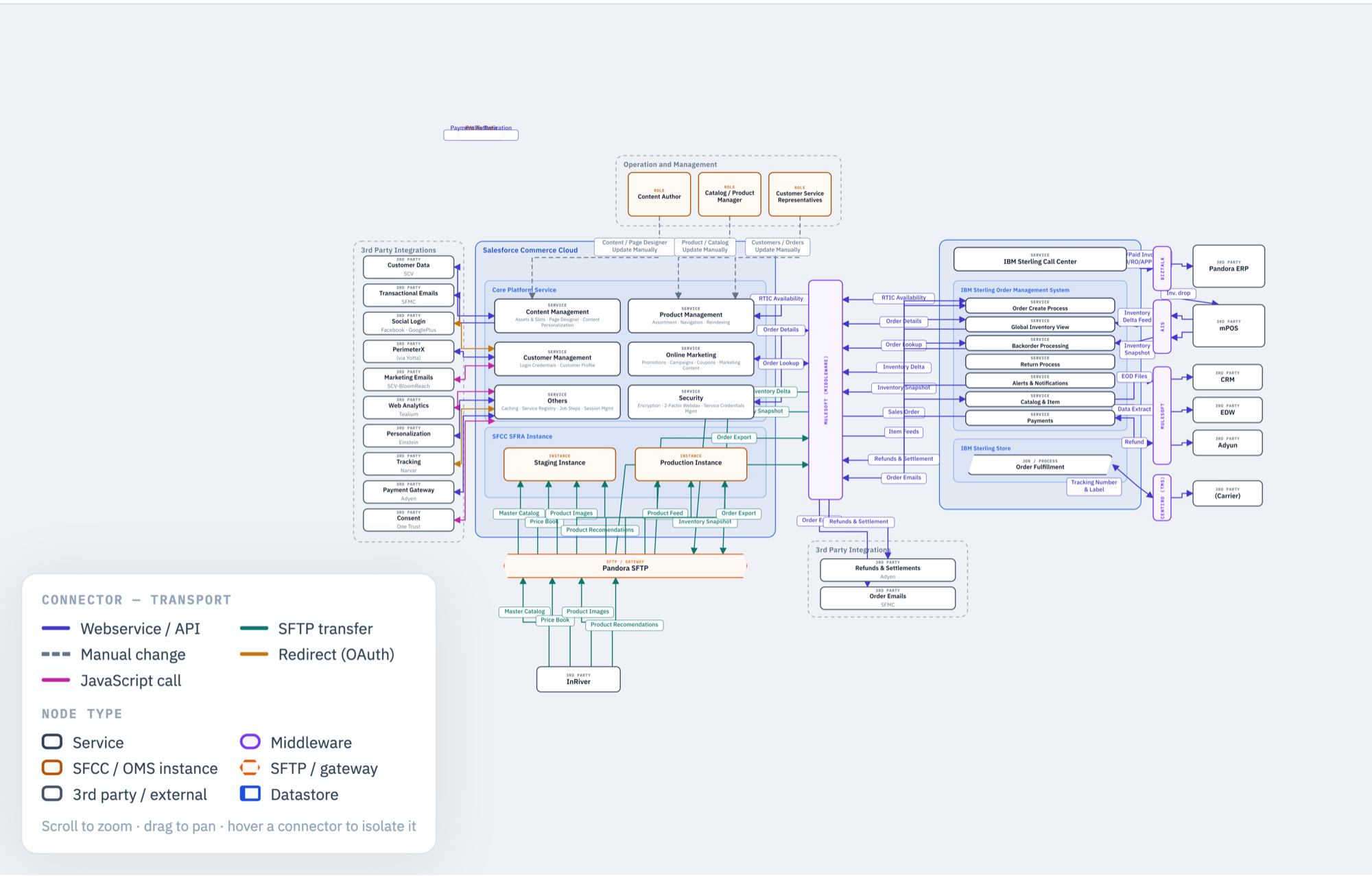1372x876 pixels.
Task: Select the (Carrier) node
Action: 1227,493
